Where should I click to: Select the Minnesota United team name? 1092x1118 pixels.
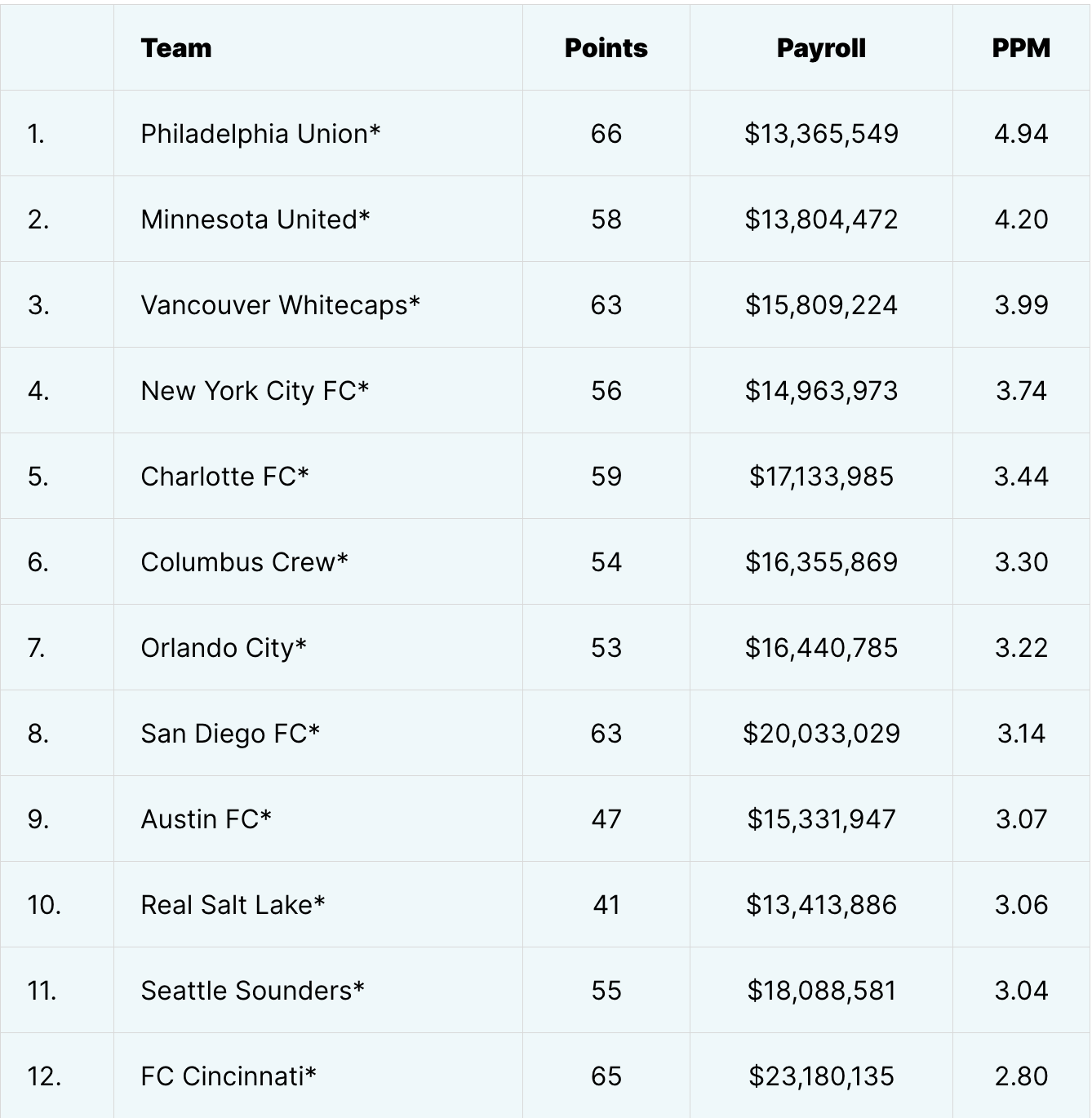[255, 220]
